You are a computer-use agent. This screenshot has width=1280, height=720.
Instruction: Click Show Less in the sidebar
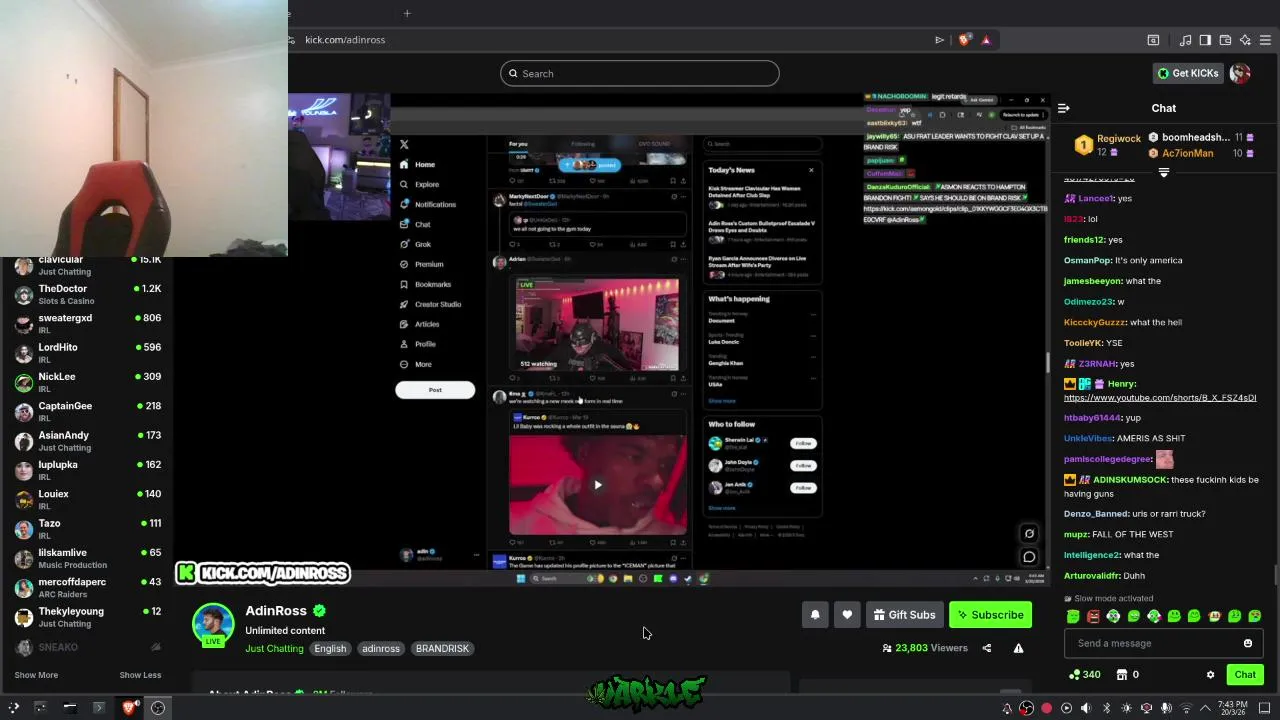[140, 675]
